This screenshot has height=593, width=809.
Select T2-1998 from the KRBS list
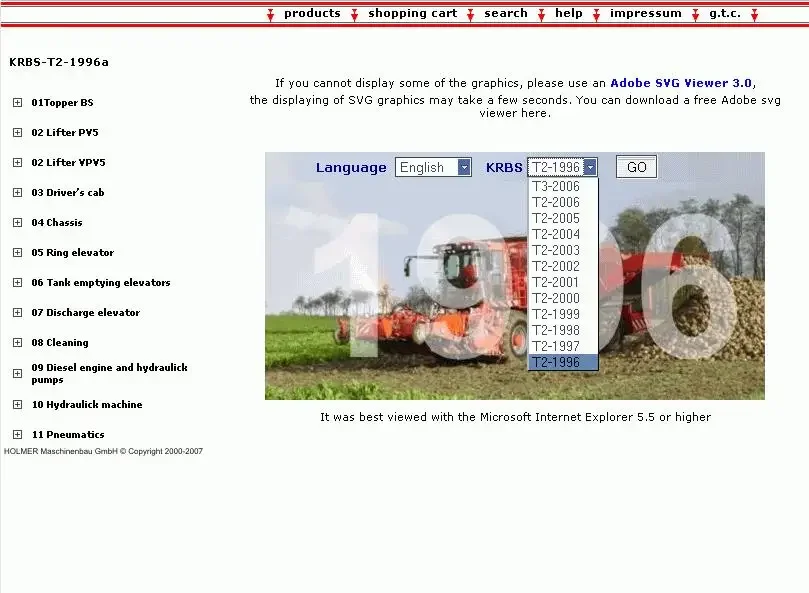tap(563, 330)
